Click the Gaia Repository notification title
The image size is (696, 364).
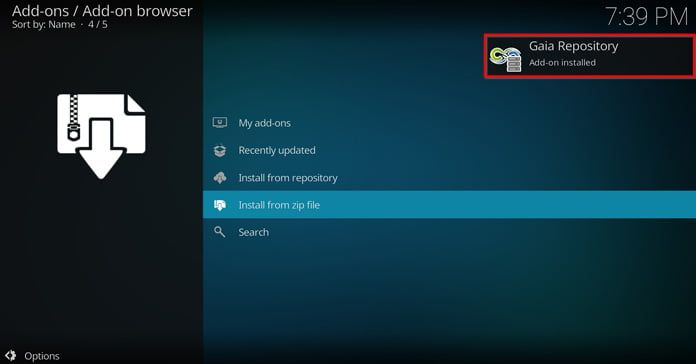(573, 46)
